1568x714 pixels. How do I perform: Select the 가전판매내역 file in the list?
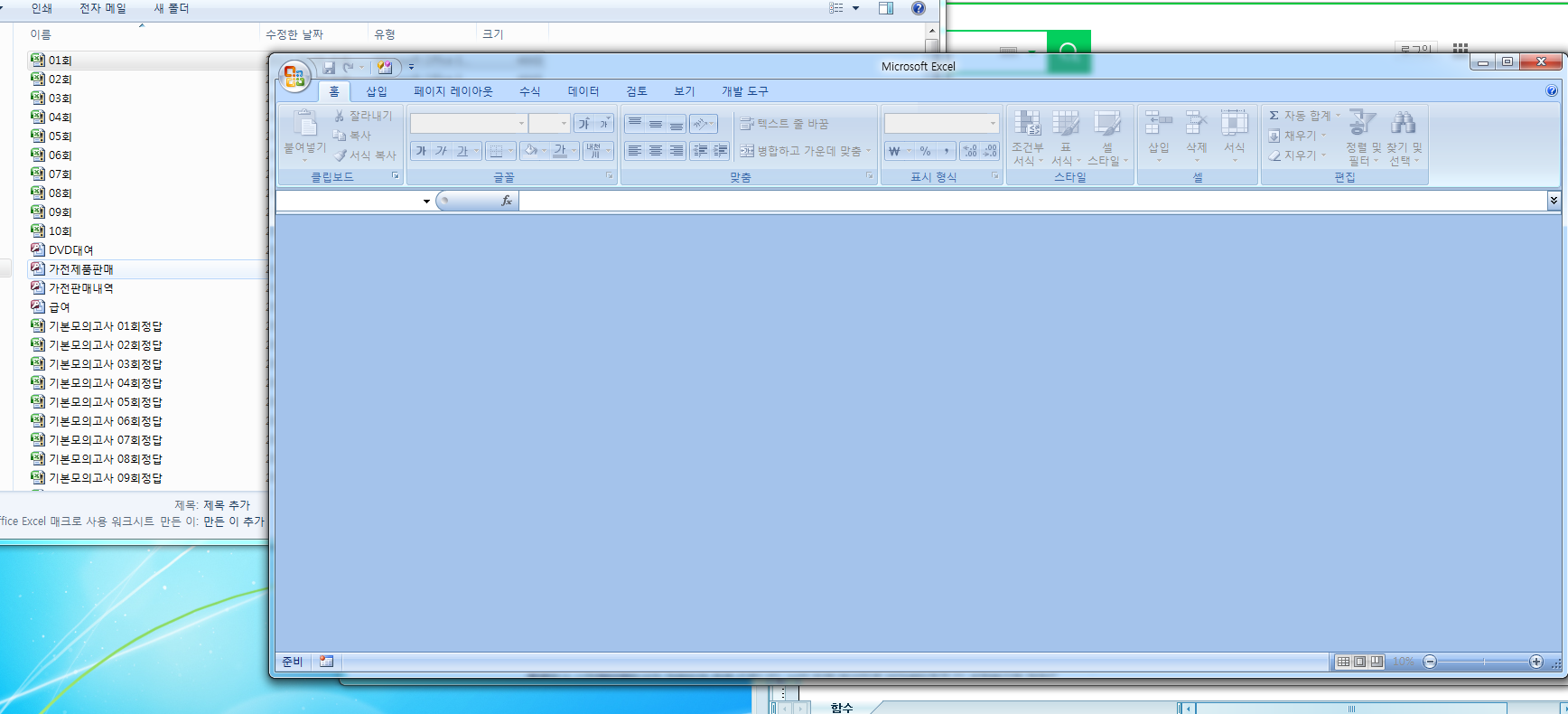click(x=80, y=288)
